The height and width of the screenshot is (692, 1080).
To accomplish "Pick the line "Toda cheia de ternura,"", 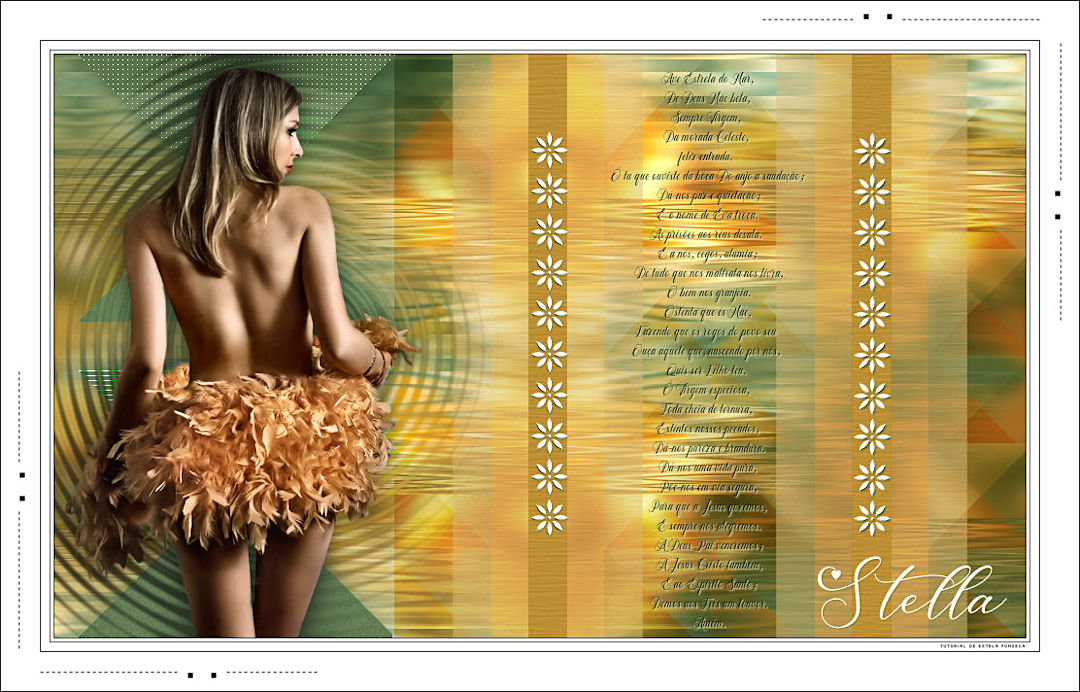I will (x=707, y=410).
